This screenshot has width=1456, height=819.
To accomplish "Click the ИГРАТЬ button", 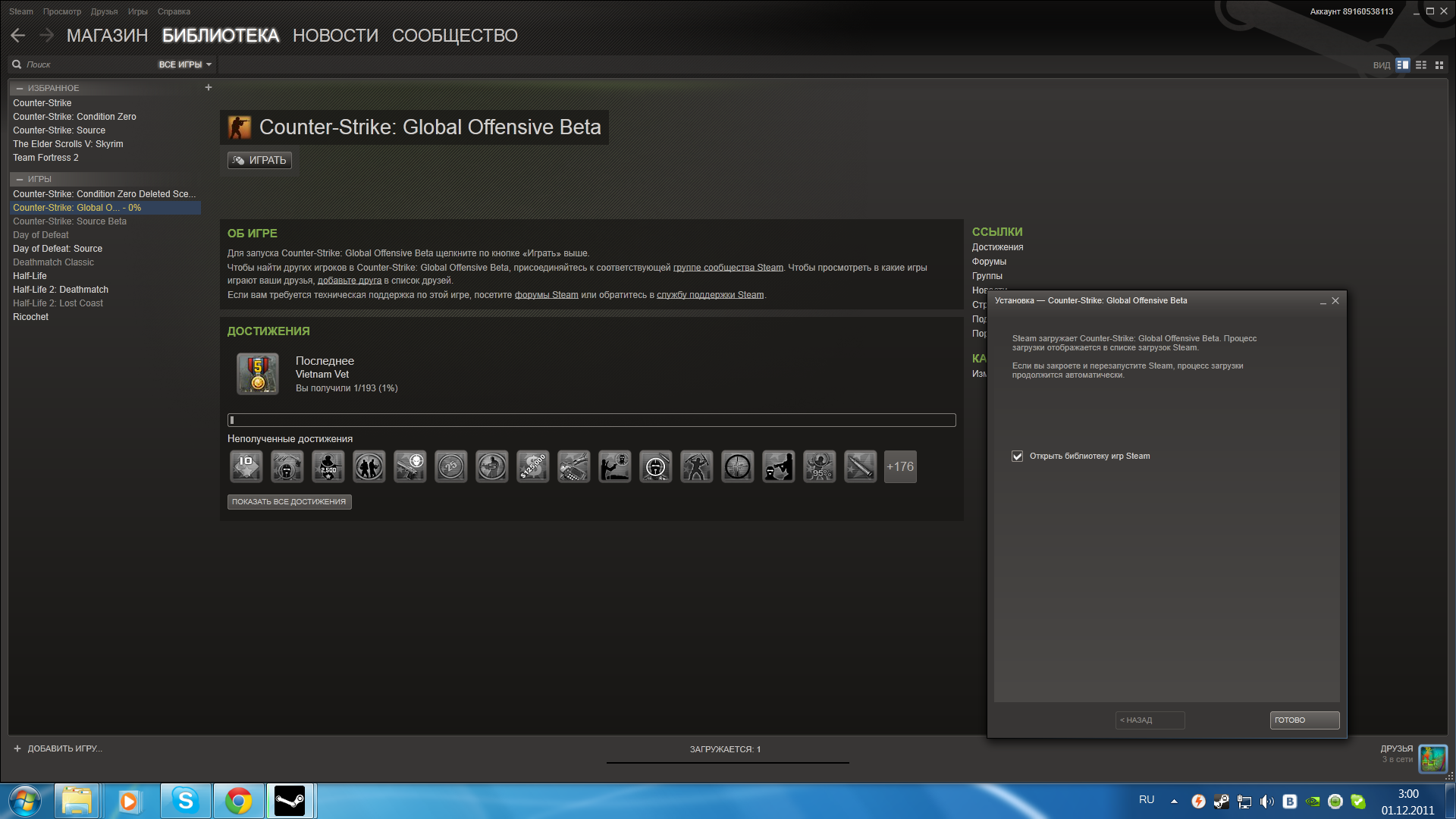I will click(259, 160).
